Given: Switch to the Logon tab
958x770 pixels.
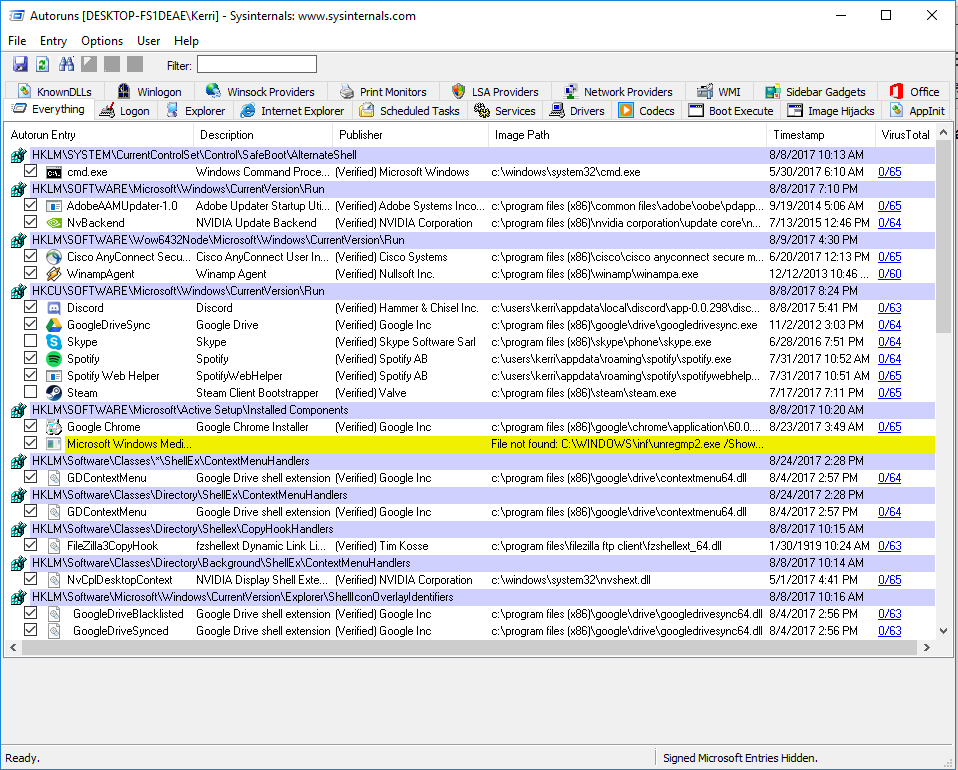Looking at the screenshot, I should (x=126, y=111).
